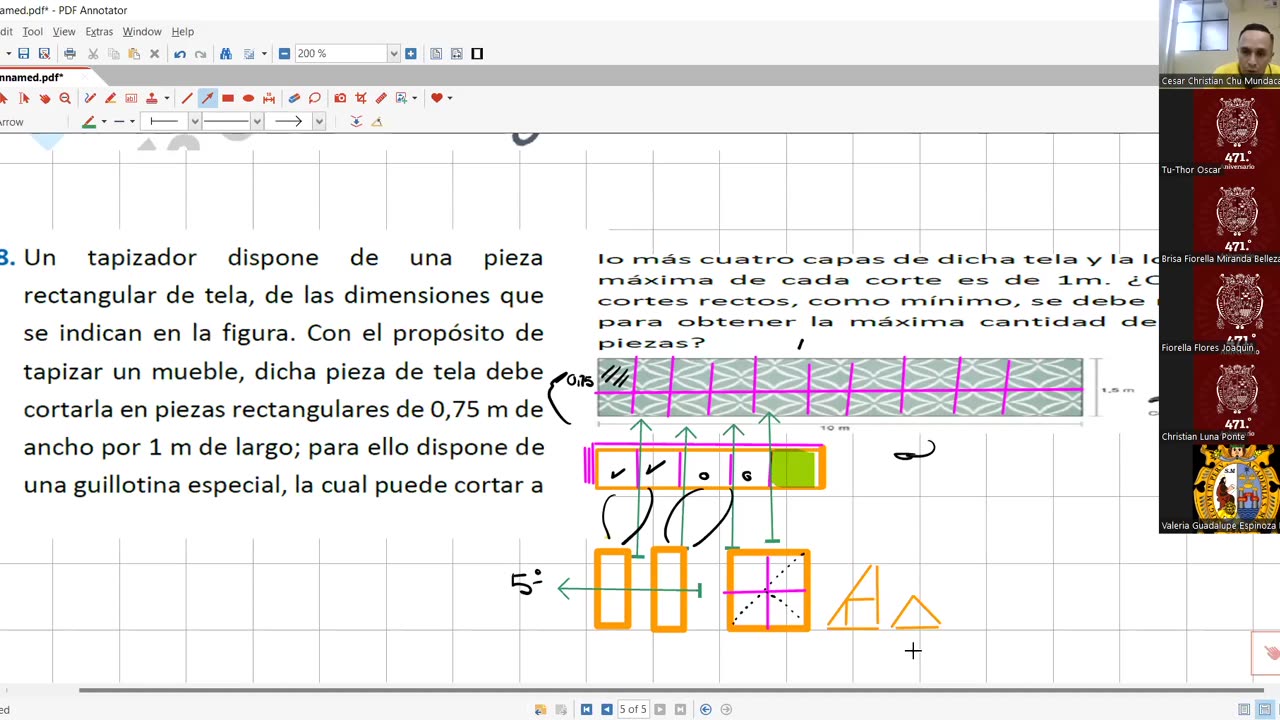The height and width of the screenshot is (720, 1280).
Task: Select the Rectangle shape tool
Action: point(228,98)
